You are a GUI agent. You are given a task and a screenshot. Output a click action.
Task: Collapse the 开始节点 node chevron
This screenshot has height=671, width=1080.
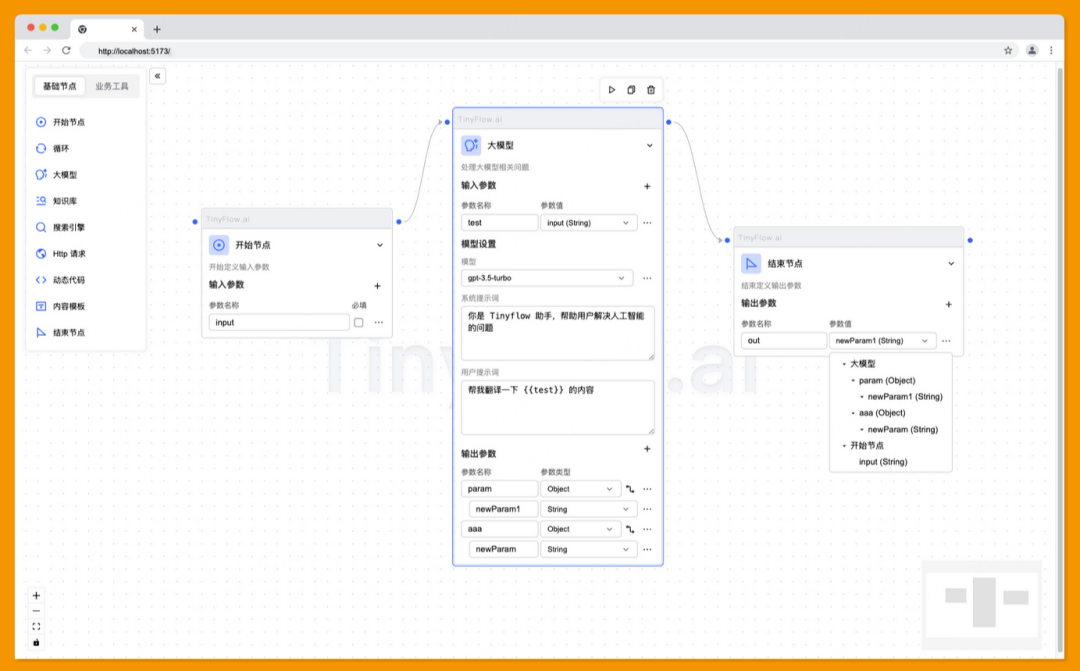pos(380,245)
